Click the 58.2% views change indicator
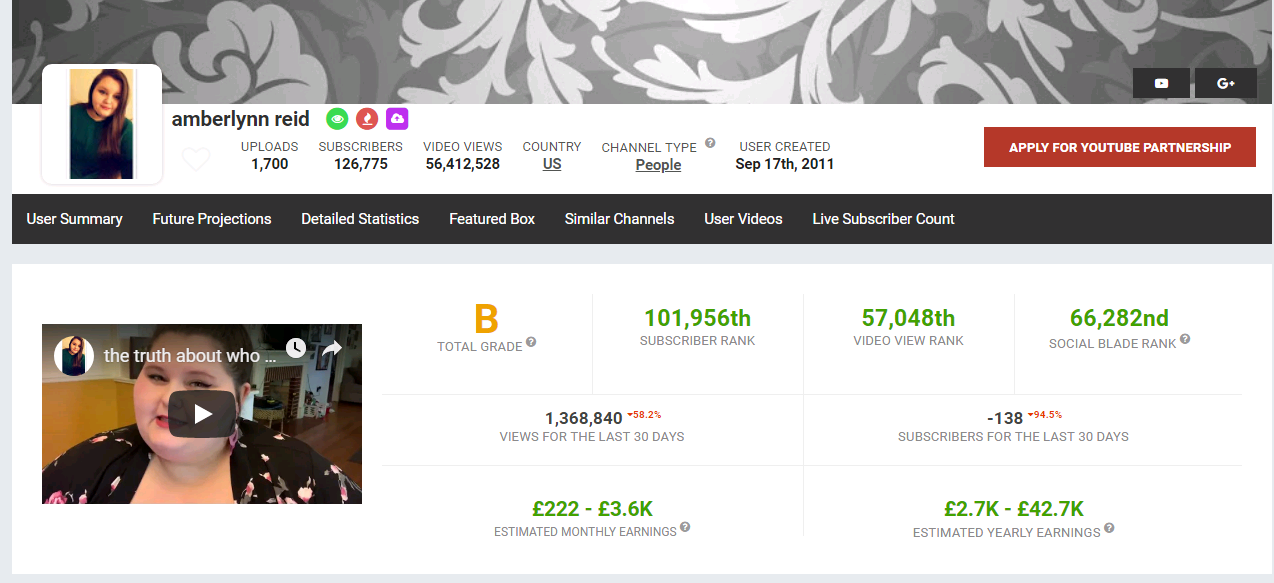The image size is (1274, 583). pyautogui.click(x=644, y=414)
